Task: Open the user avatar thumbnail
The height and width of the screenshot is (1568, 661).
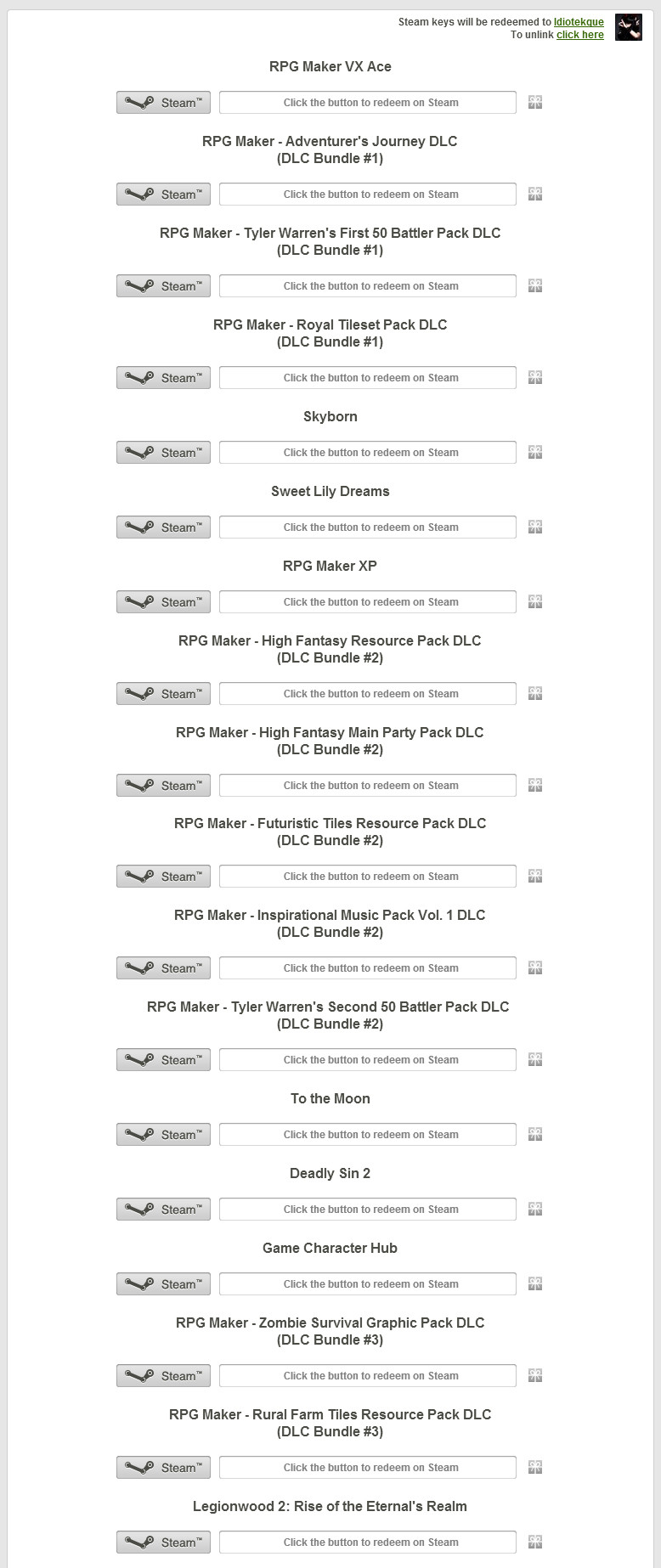Action: pos(629,27)
